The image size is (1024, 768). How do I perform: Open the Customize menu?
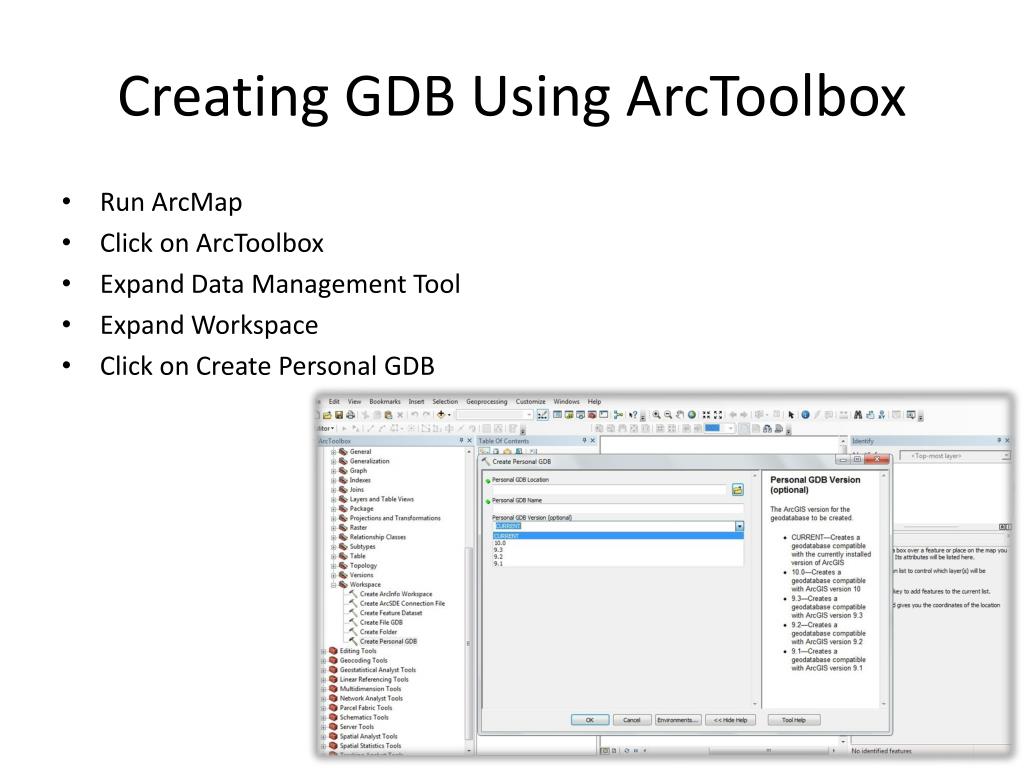(530, 402)
